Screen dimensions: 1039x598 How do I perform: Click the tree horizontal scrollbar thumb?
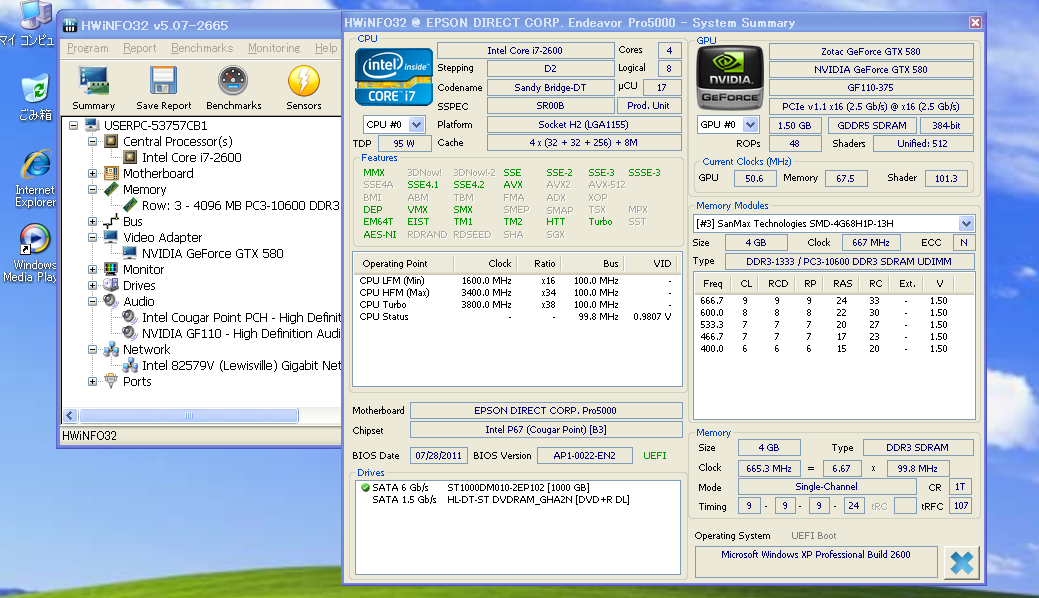coord(189,416)
